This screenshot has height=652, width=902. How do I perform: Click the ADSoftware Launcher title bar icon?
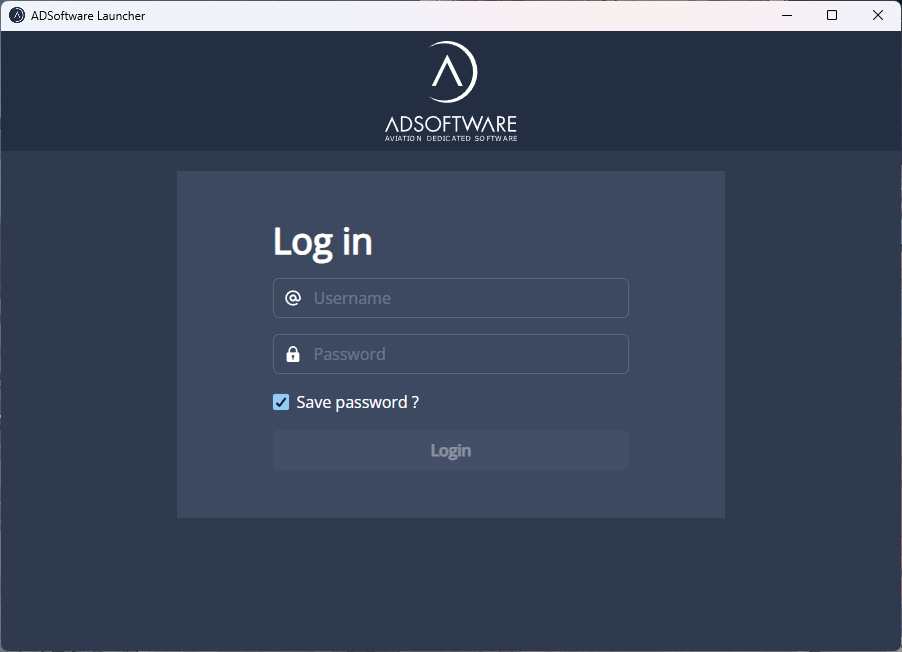(17, 15)
